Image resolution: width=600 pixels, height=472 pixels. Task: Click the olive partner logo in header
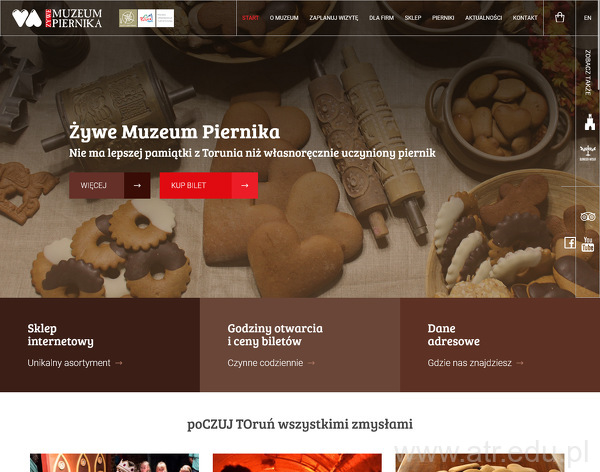tap(128, 18)
